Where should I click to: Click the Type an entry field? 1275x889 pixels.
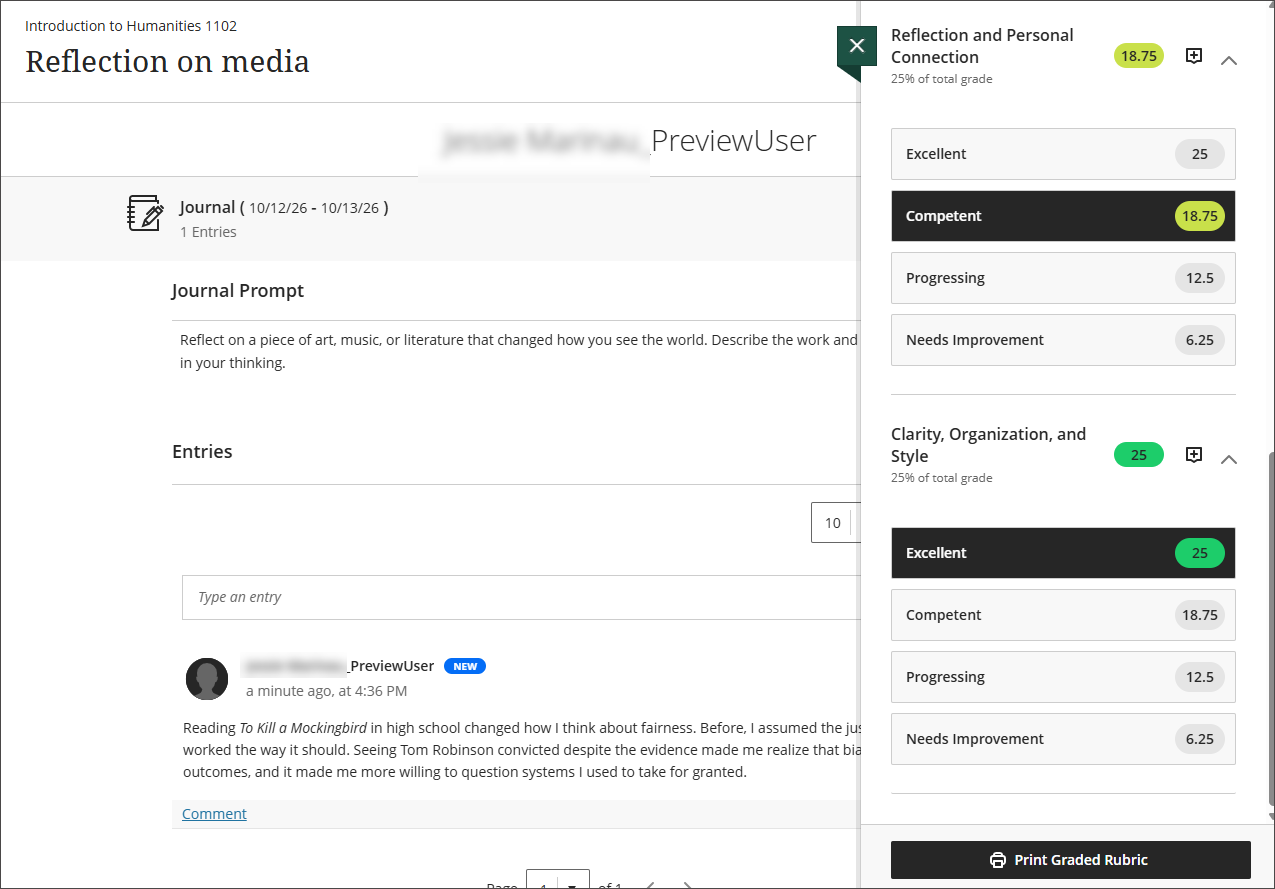[x=520, y=597]
